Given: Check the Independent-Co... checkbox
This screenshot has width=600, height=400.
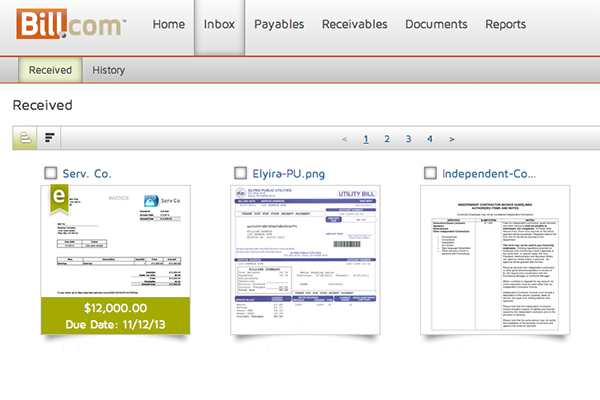Looking at the screenshot, I should click(430, 173).
